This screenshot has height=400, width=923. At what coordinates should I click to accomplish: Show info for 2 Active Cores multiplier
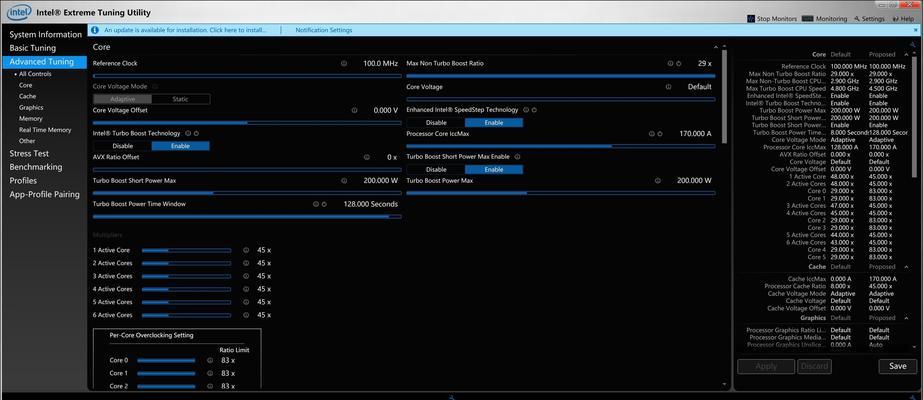pos(247,263)
